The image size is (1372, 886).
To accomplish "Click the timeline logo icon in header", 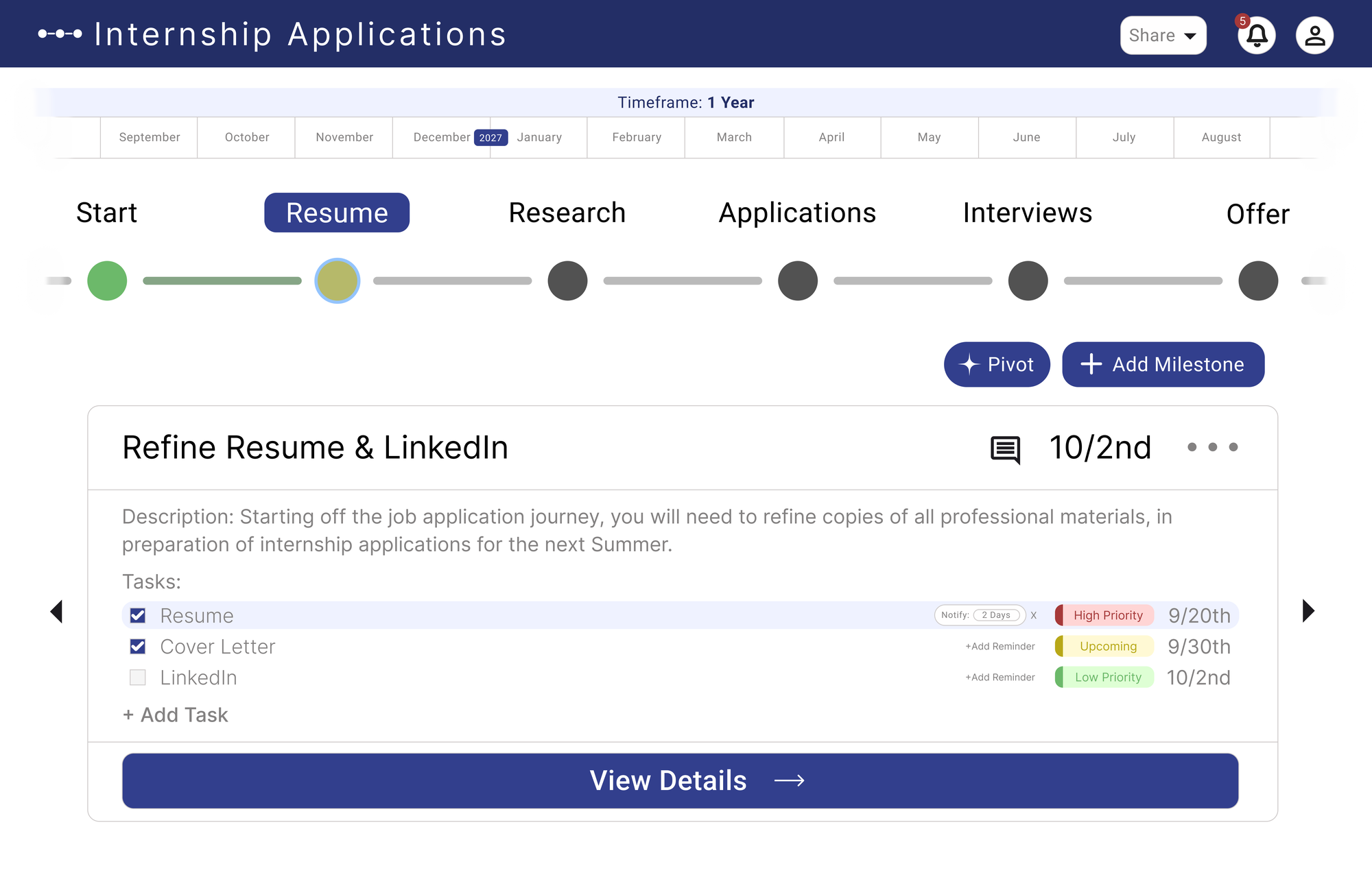I will 60,34.
